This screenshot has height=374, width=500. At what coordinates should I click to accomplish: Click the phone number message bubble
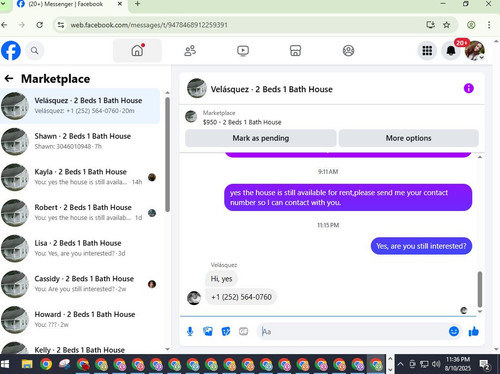(241, 297)
